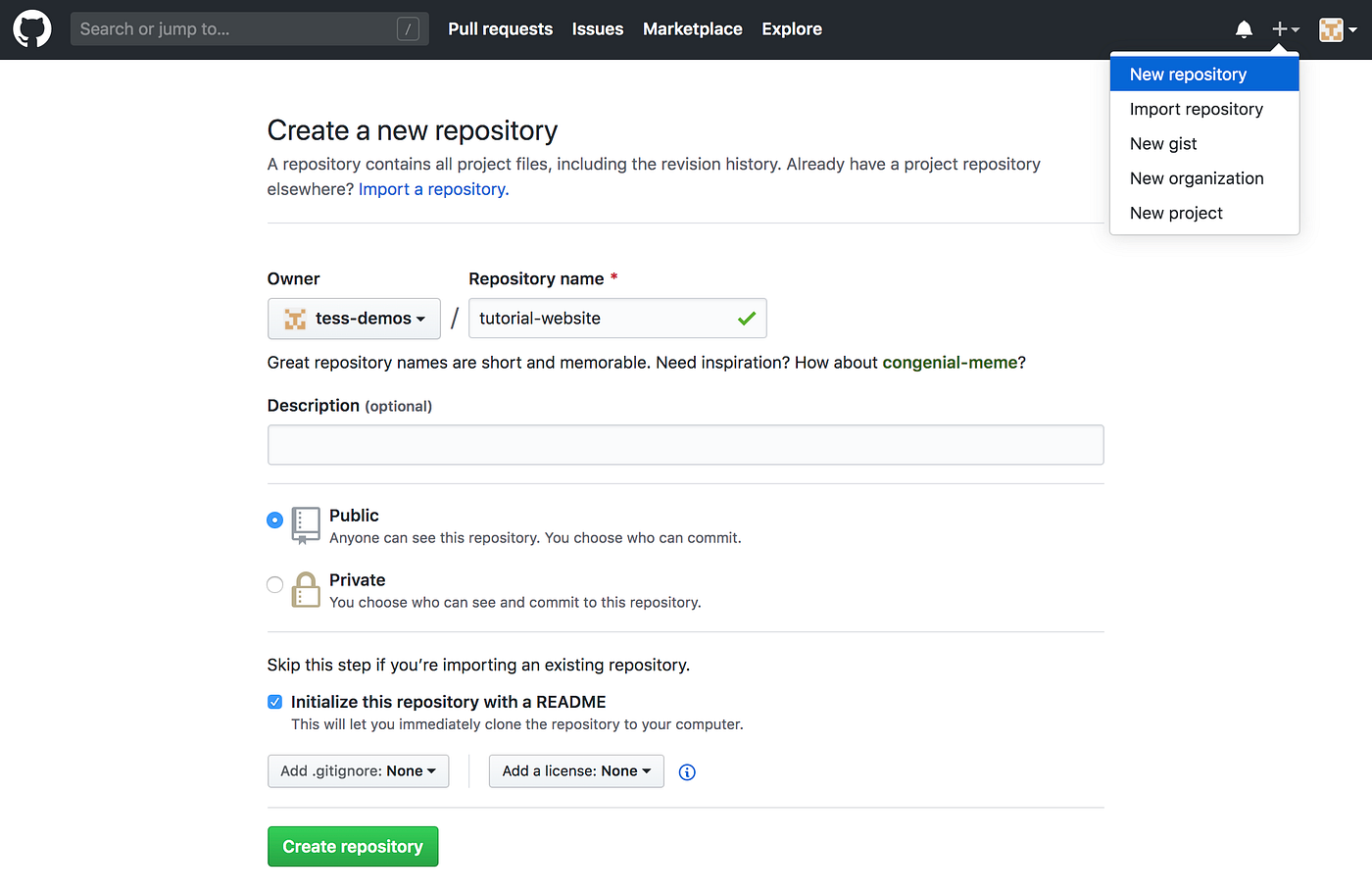This screenshot has width=1372, height=892.
Task: Click tess-demos owner avatar icon
Action: (295, 319)
